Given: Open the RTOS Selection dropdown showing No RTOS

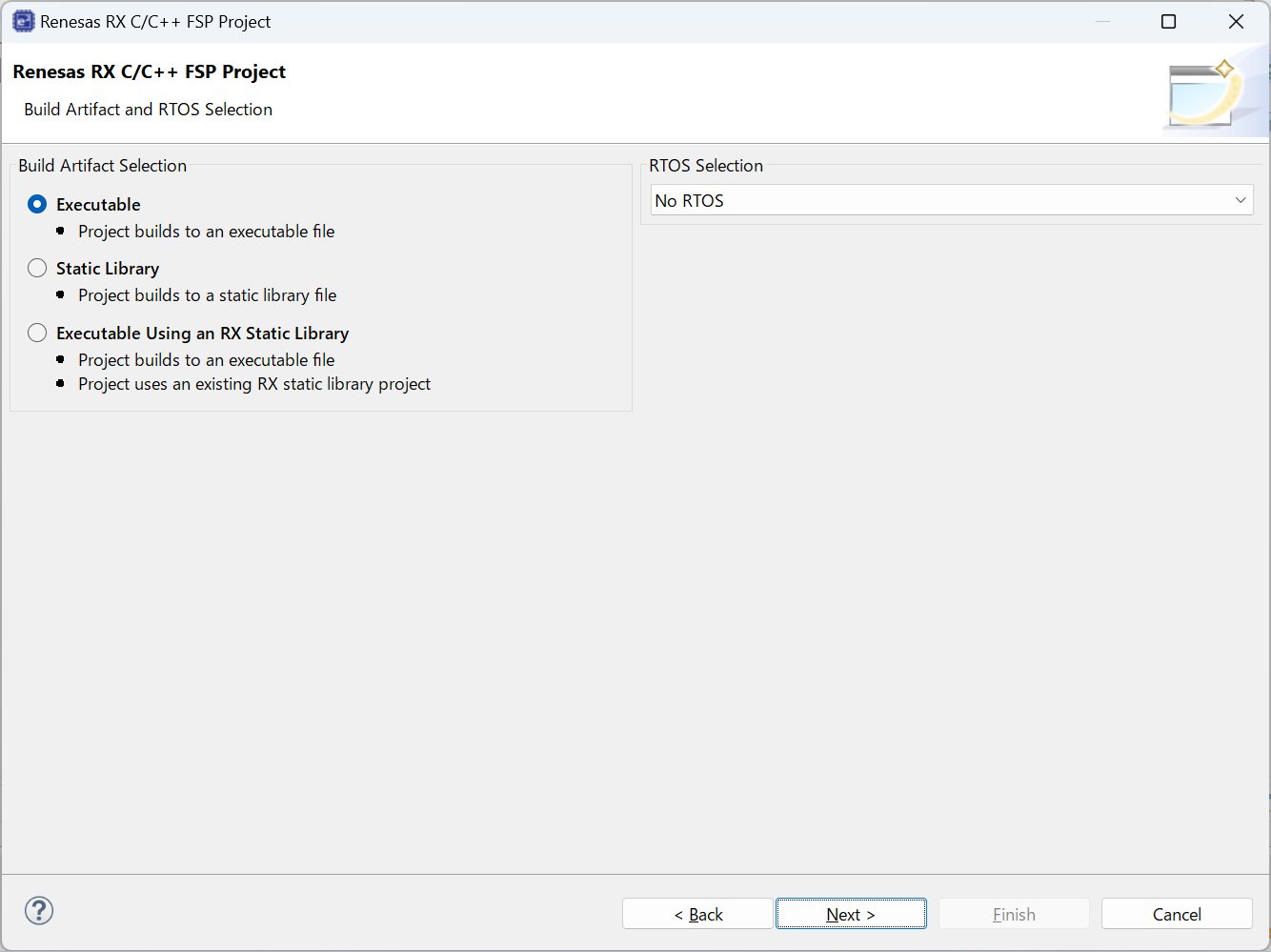Looking at the screenshot, I should [x=952, y=200].
